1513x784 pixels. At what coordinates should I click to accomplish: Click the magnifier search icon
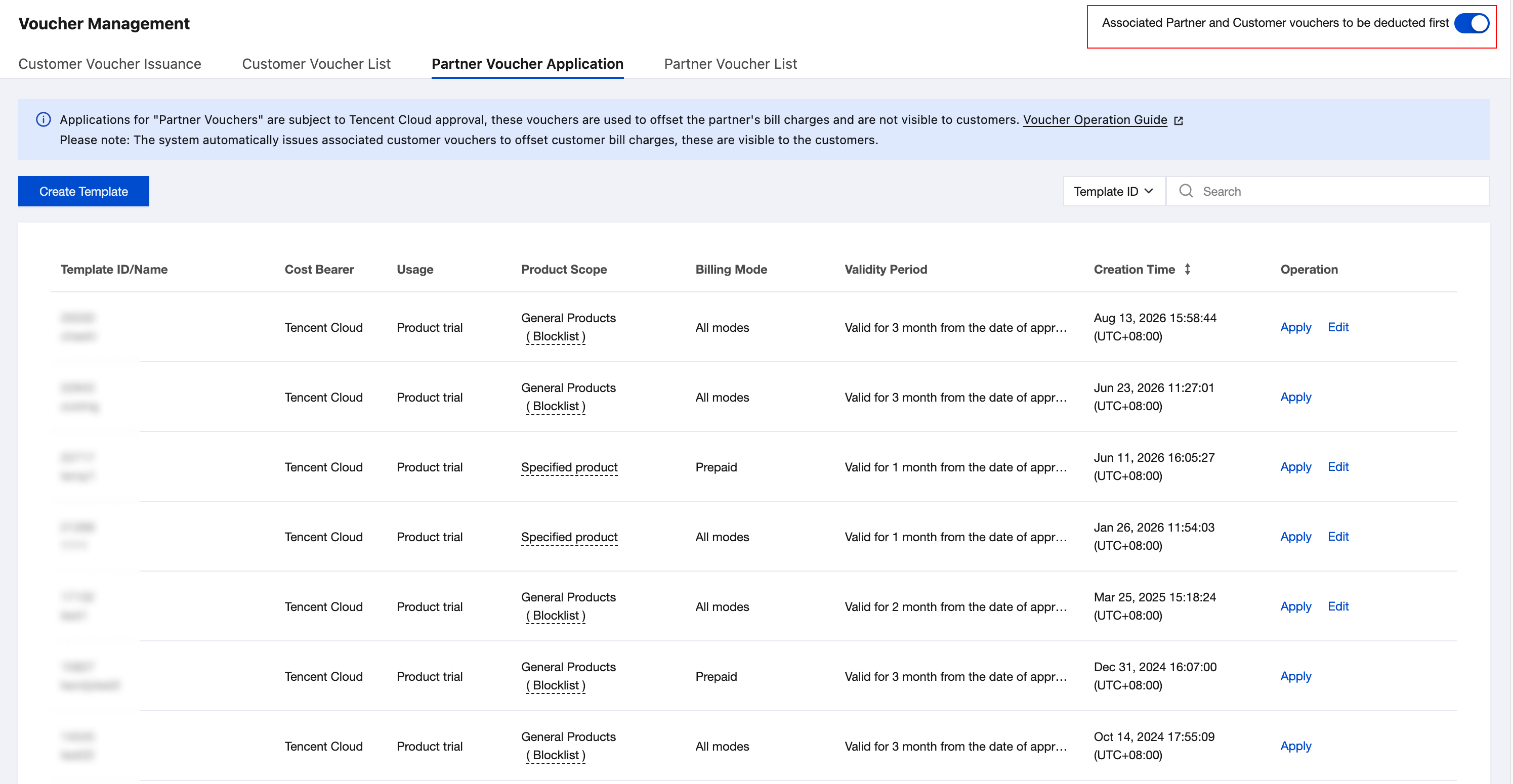pos(1186,192)
